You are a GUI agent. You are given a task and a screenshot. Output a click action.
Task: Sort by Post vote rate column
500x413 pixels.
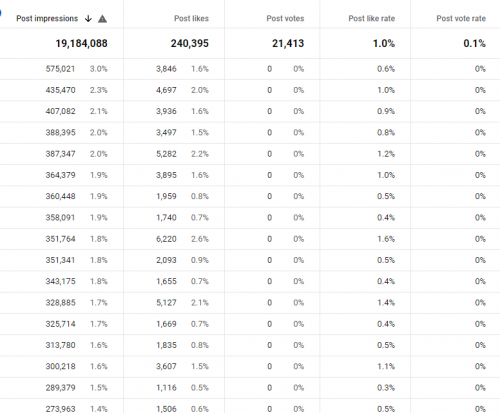(x=461, y=18)
